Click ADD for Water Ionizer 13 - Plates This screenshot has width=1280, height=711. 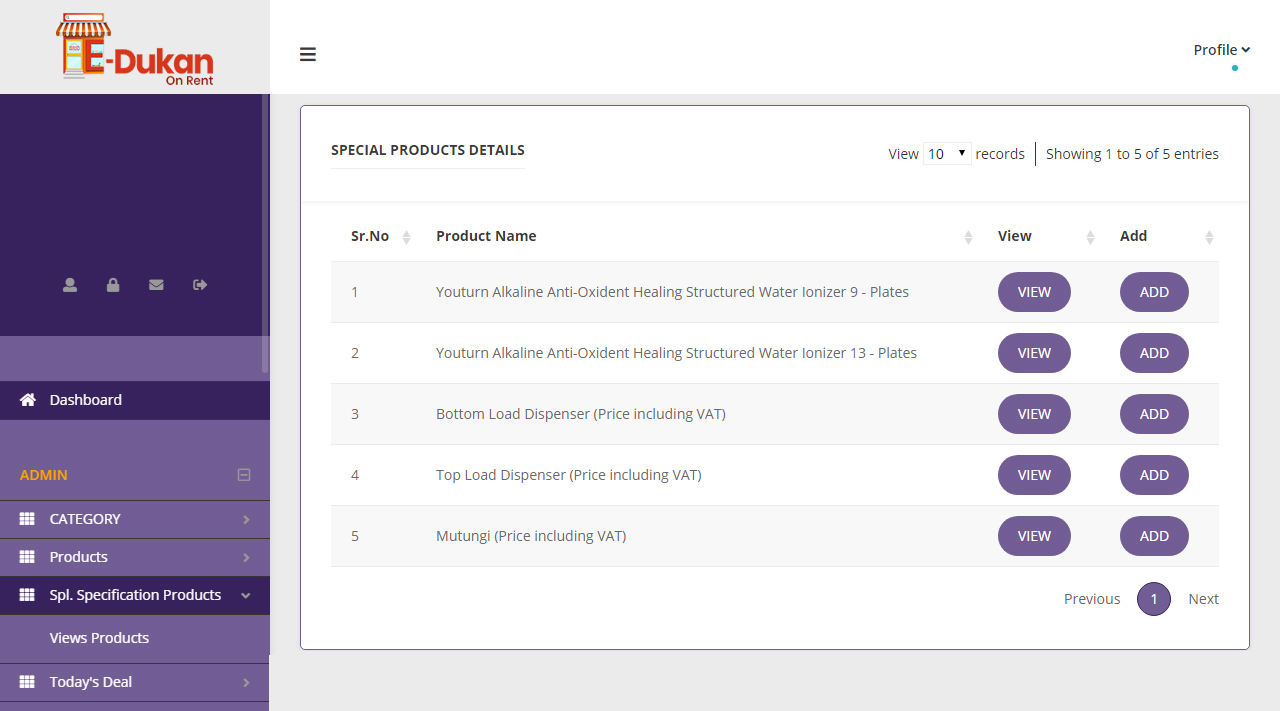coord(1154,353)
